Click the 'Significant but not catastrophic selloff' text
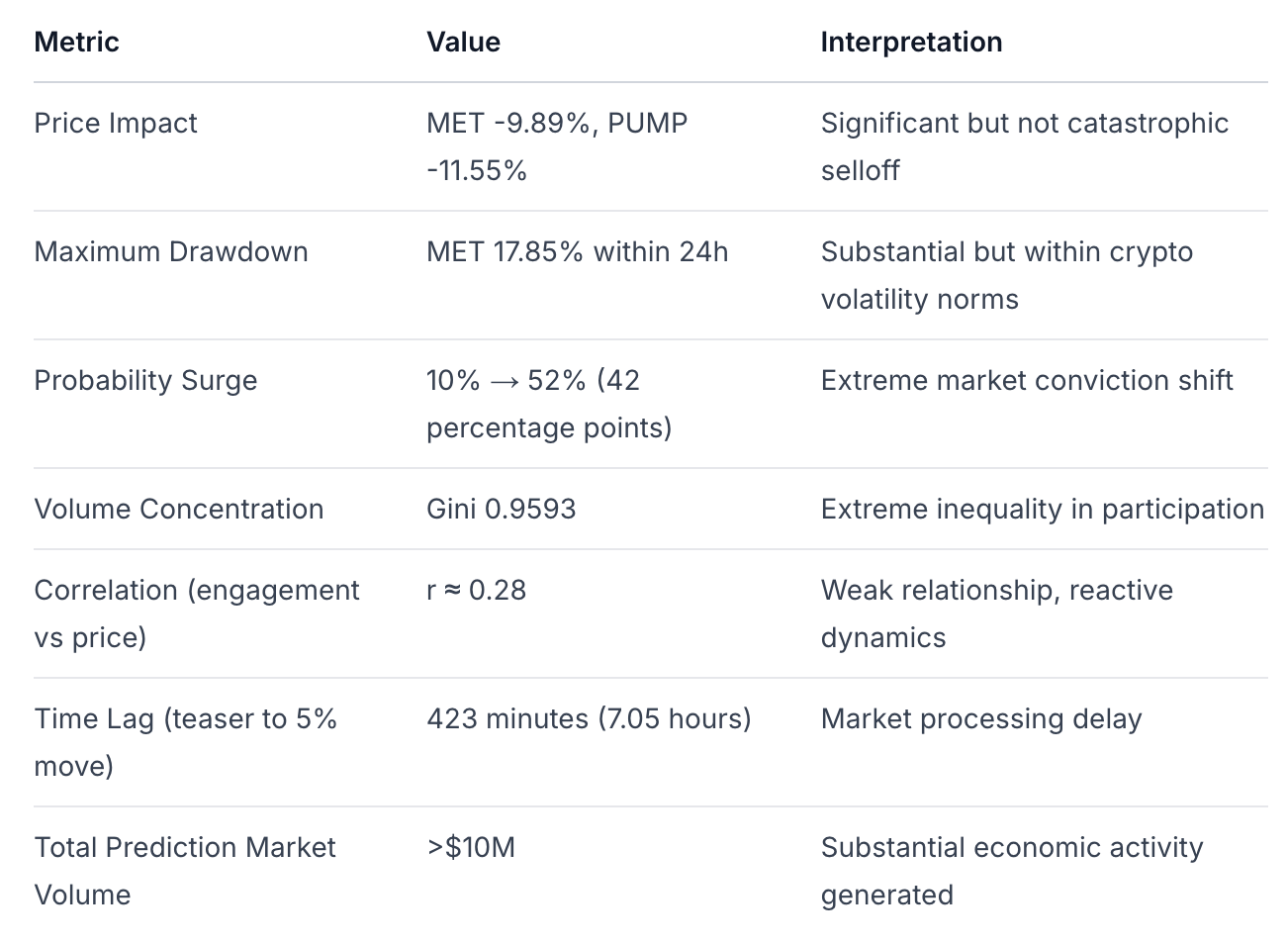The image size is (1288, 944). pyautogui.click(x=1024, y=146)
